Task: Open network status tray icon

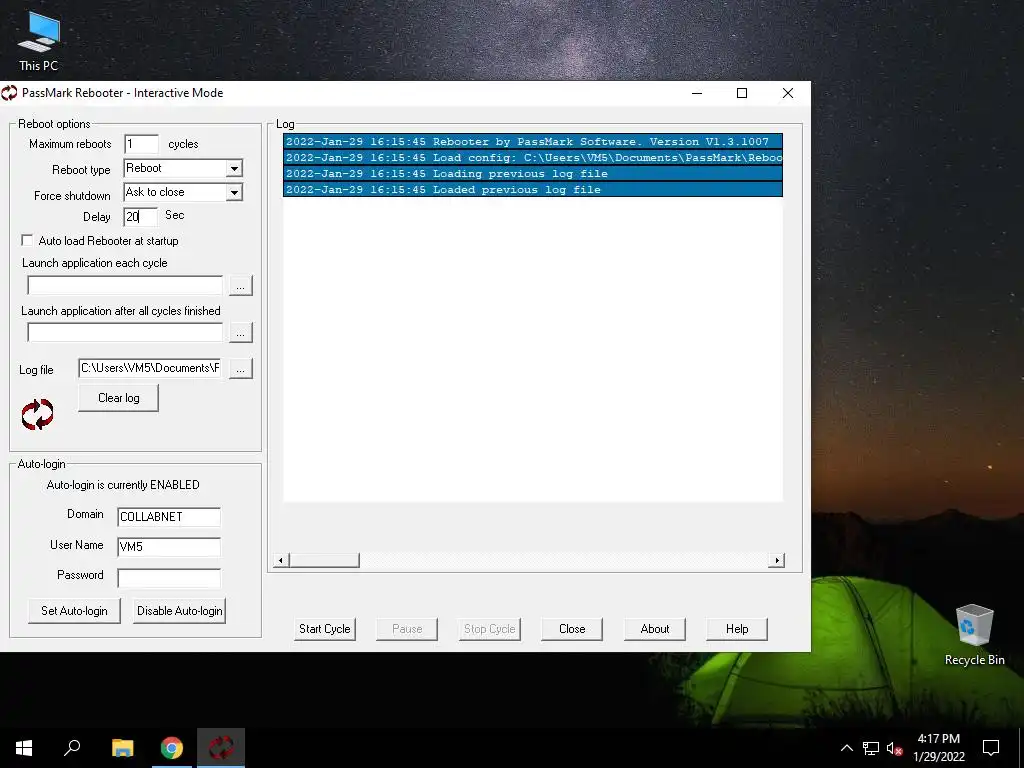Action: 871,748
